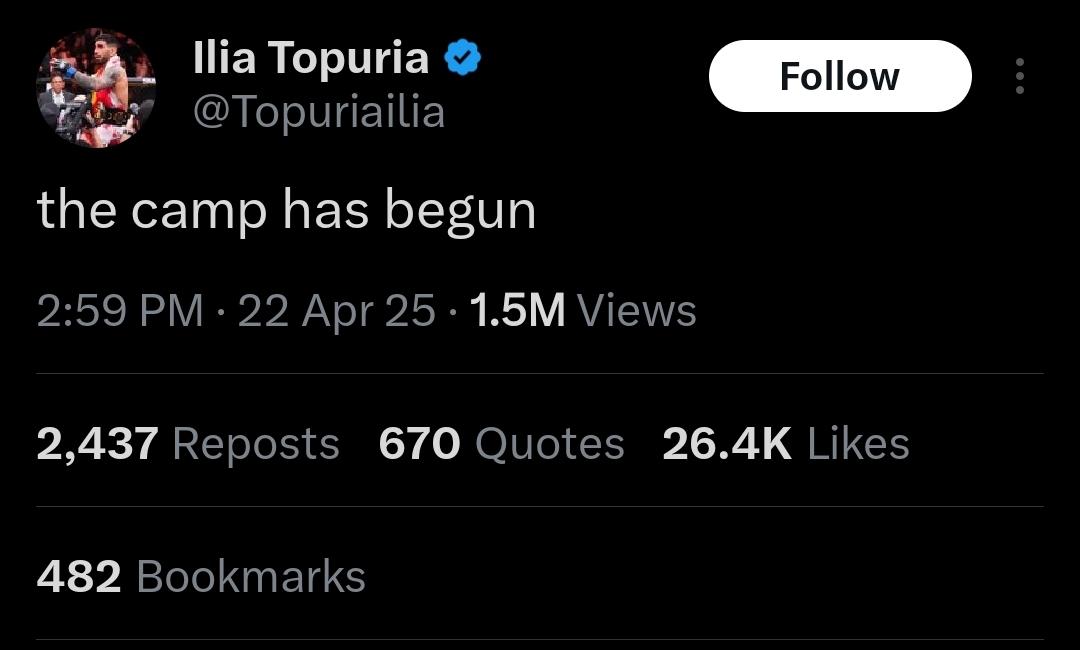
Task: Click the 670 quotes count
Action: [x=419, y=443]
